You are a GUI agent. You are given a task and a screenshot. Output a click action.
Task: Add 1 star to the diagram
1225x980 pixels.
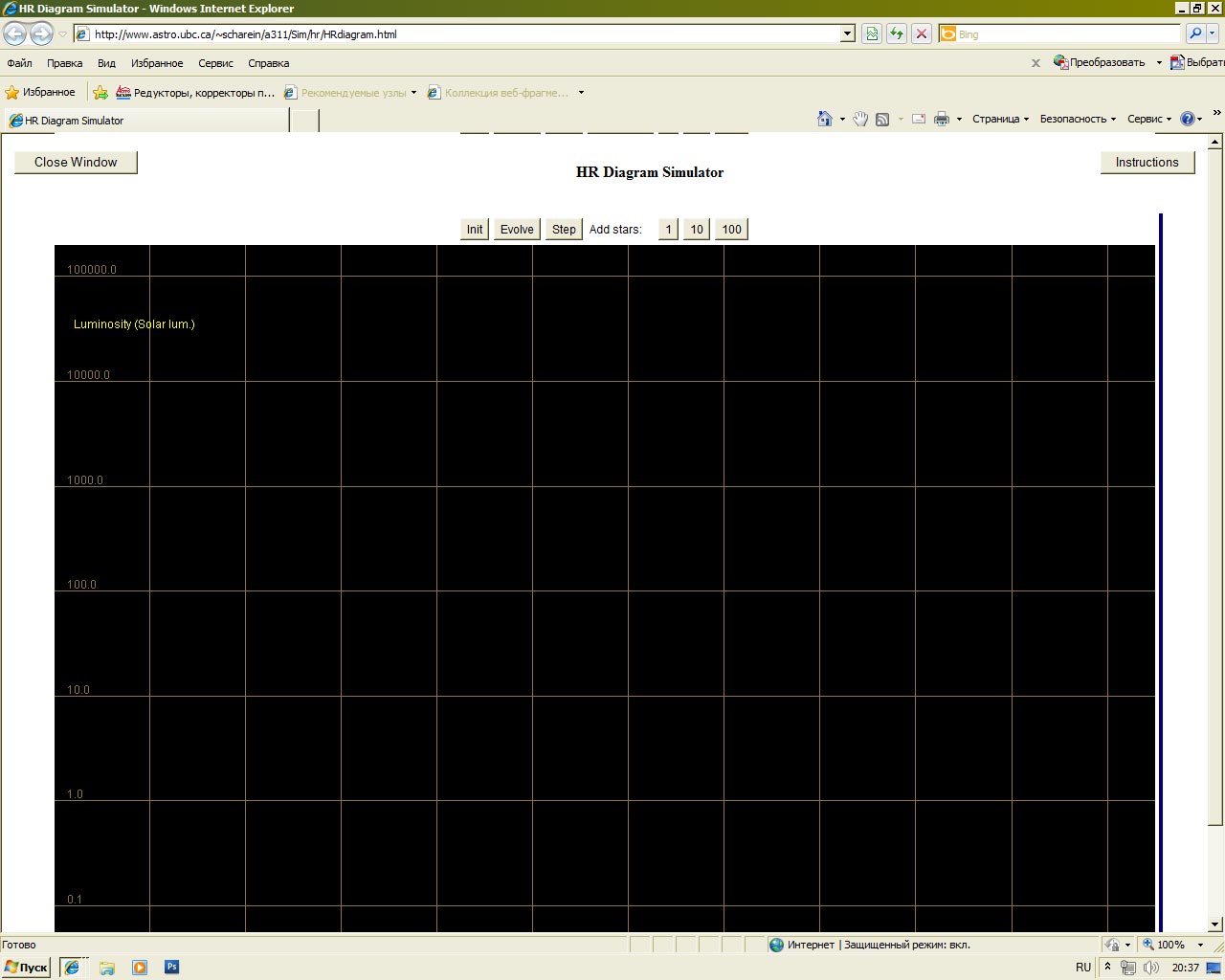pyautogui.click(x=668, y=229)
